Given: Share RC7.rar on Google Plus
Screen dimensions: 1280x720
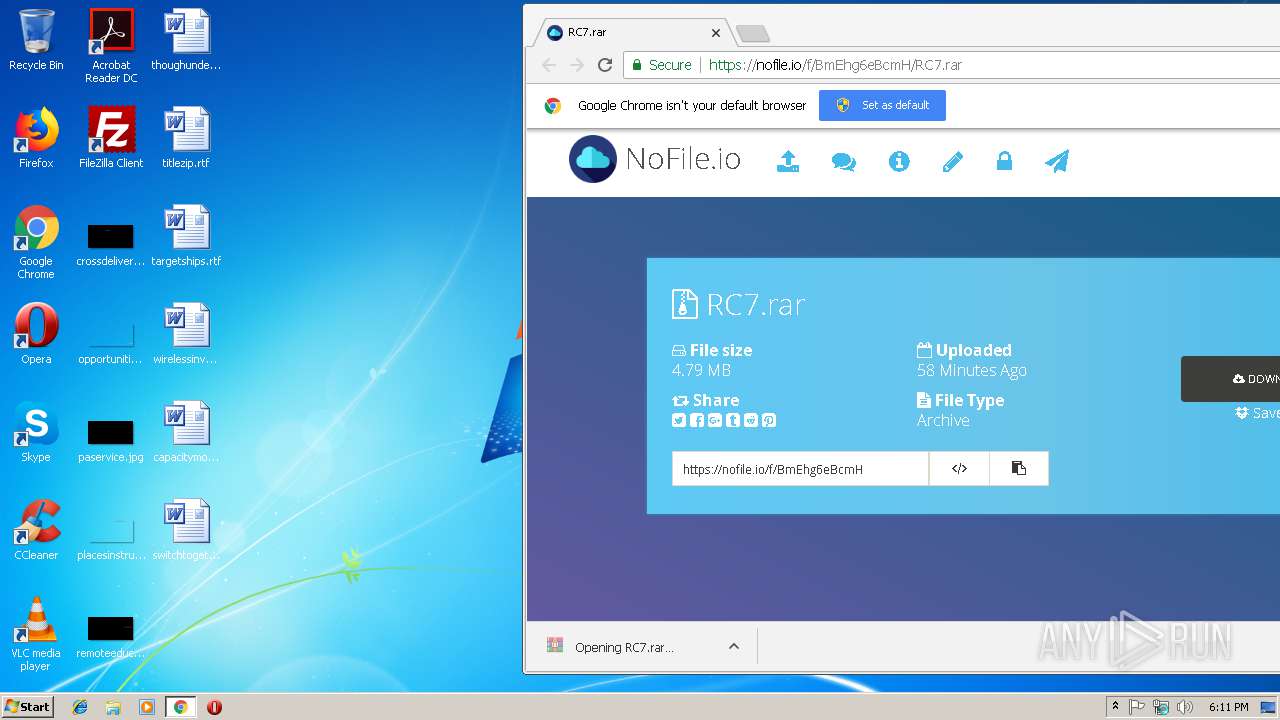Looking at the screenshot, I should pos(715,421).
